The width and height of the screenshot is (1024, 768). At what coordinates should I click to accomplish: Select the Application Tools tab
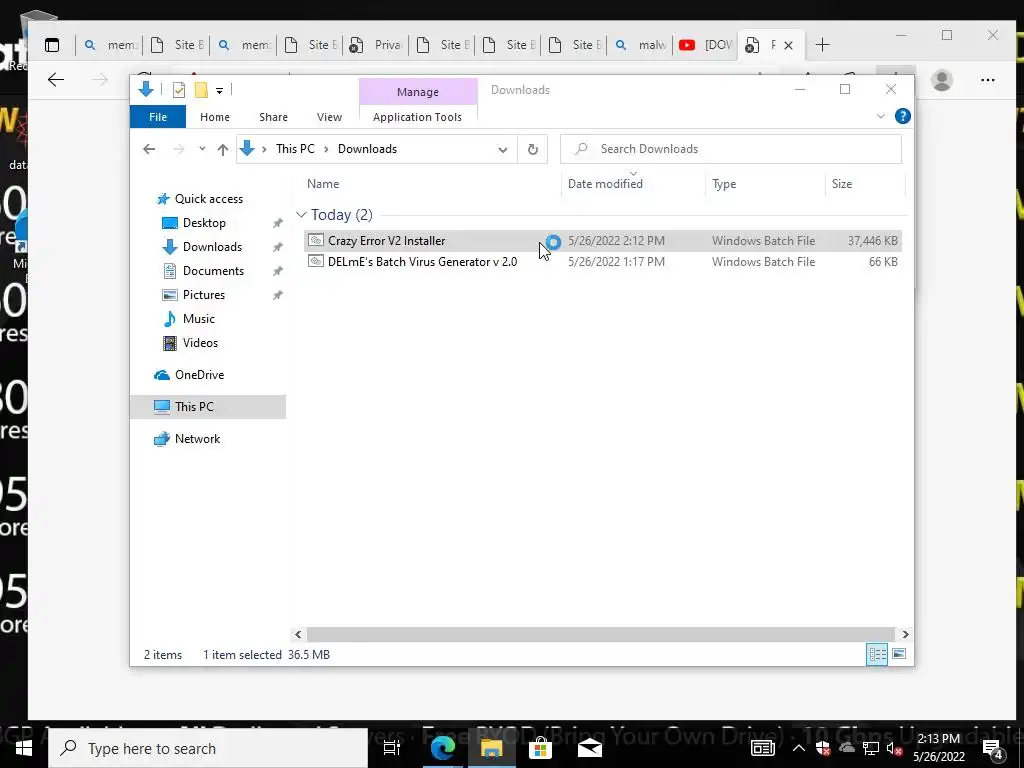tap(417, 117)
